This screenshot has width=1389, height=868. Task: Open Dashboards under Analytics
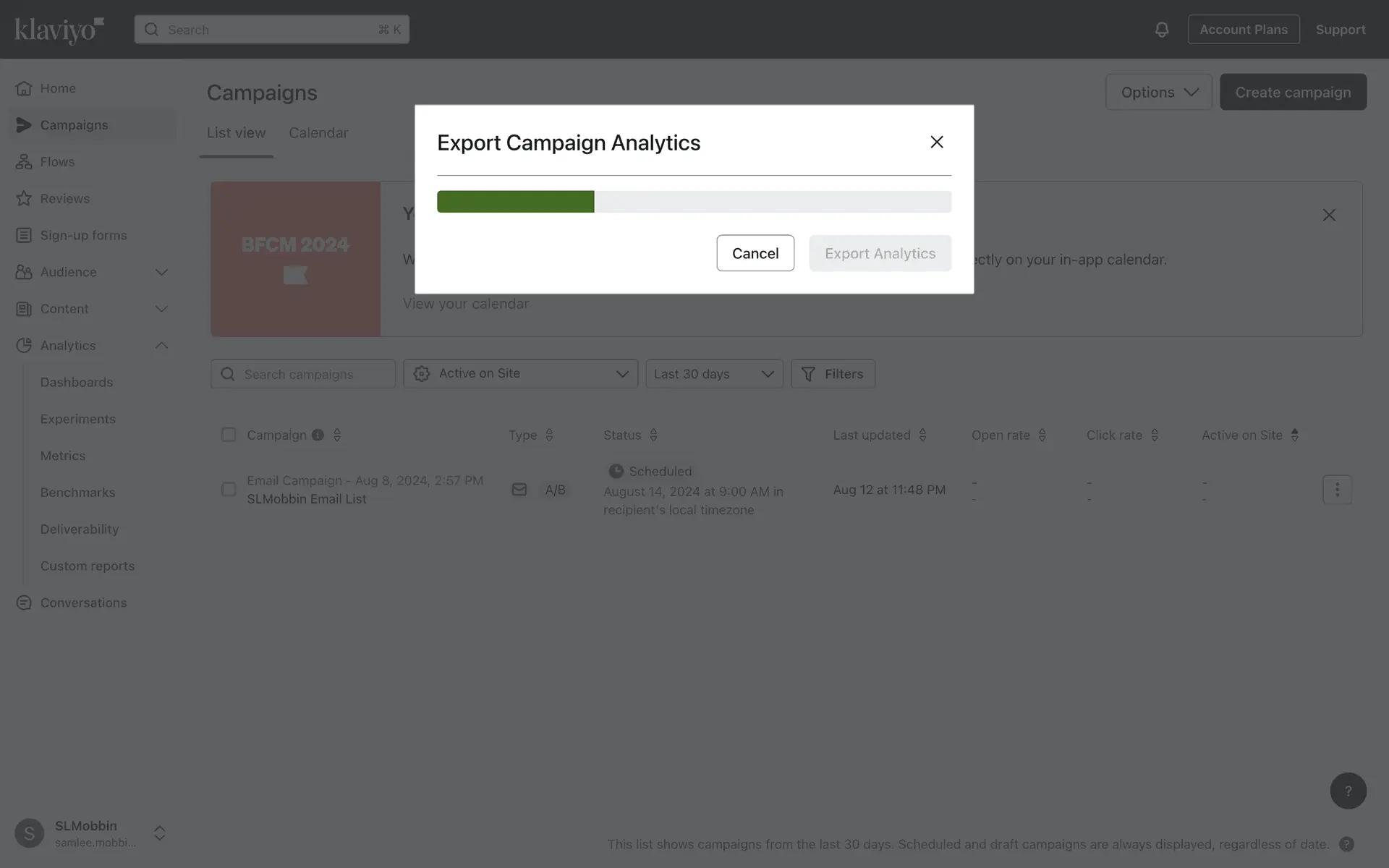click(x=77, y=382)
